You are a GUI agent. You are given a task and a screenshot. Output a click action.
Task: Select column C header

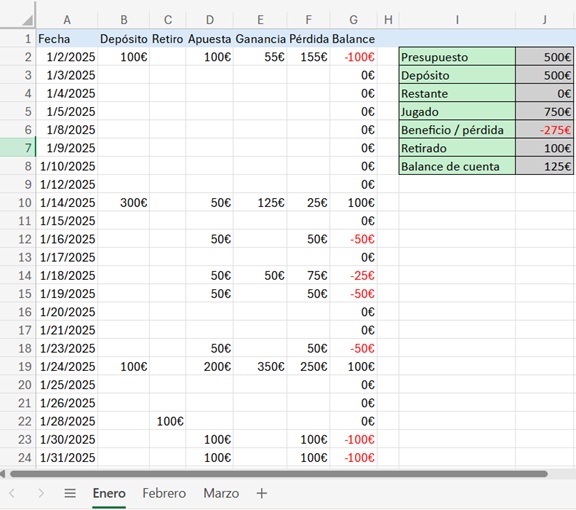click(x=168, y=20)
